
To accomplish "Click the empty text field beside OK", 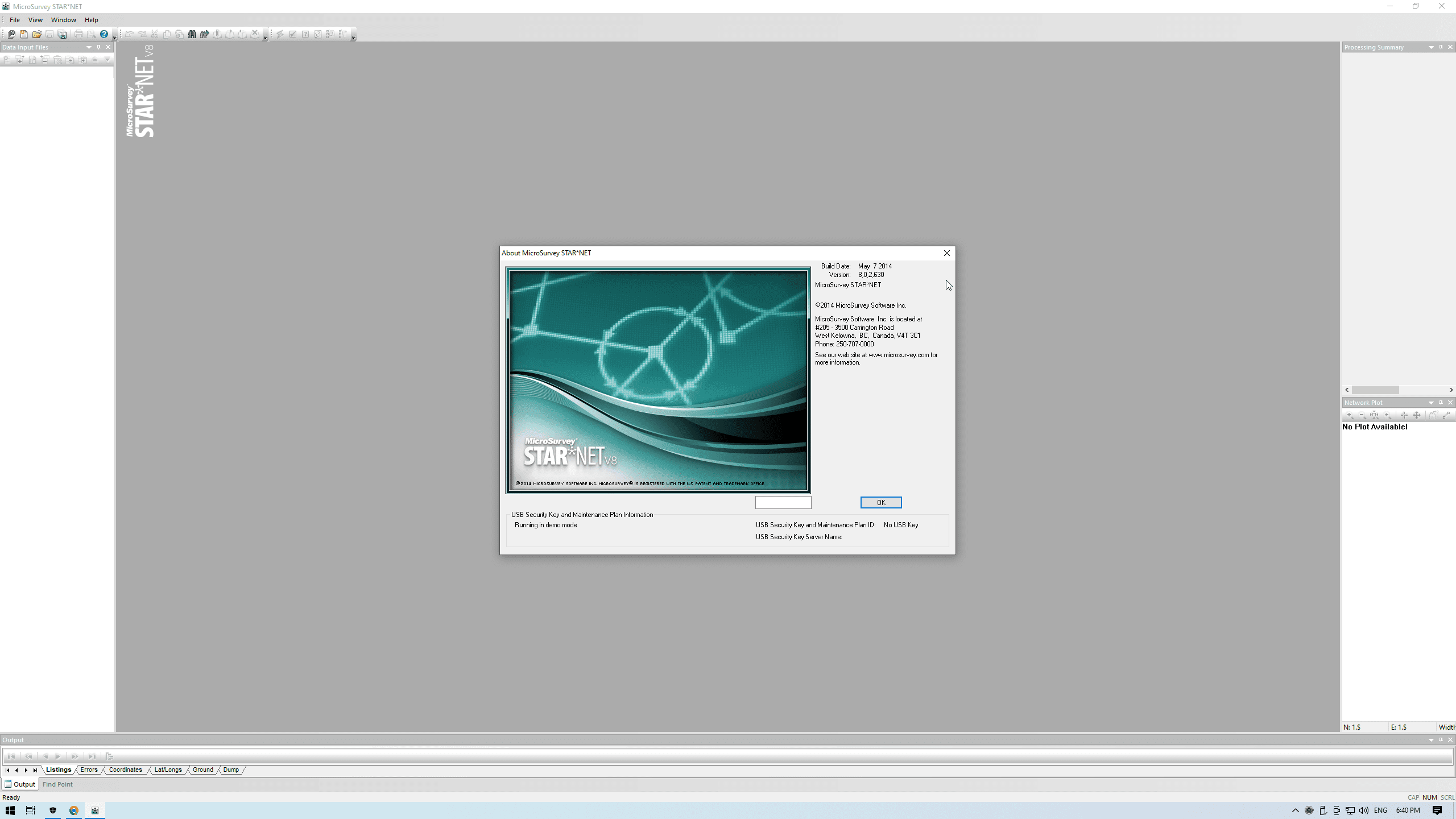I will [x=783, y=502].
